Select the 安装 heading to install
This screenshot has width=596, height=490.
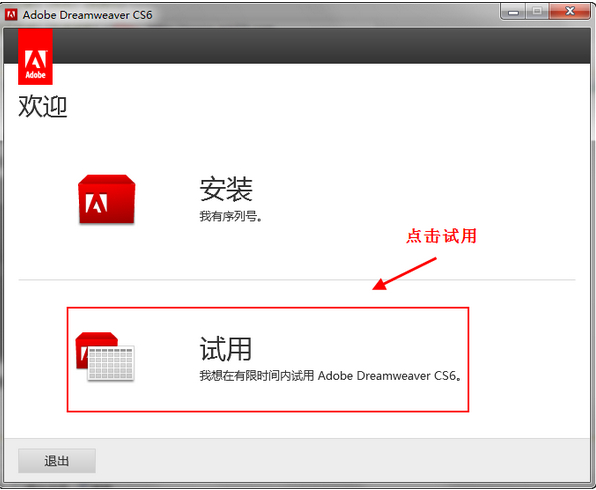(226, 189)
